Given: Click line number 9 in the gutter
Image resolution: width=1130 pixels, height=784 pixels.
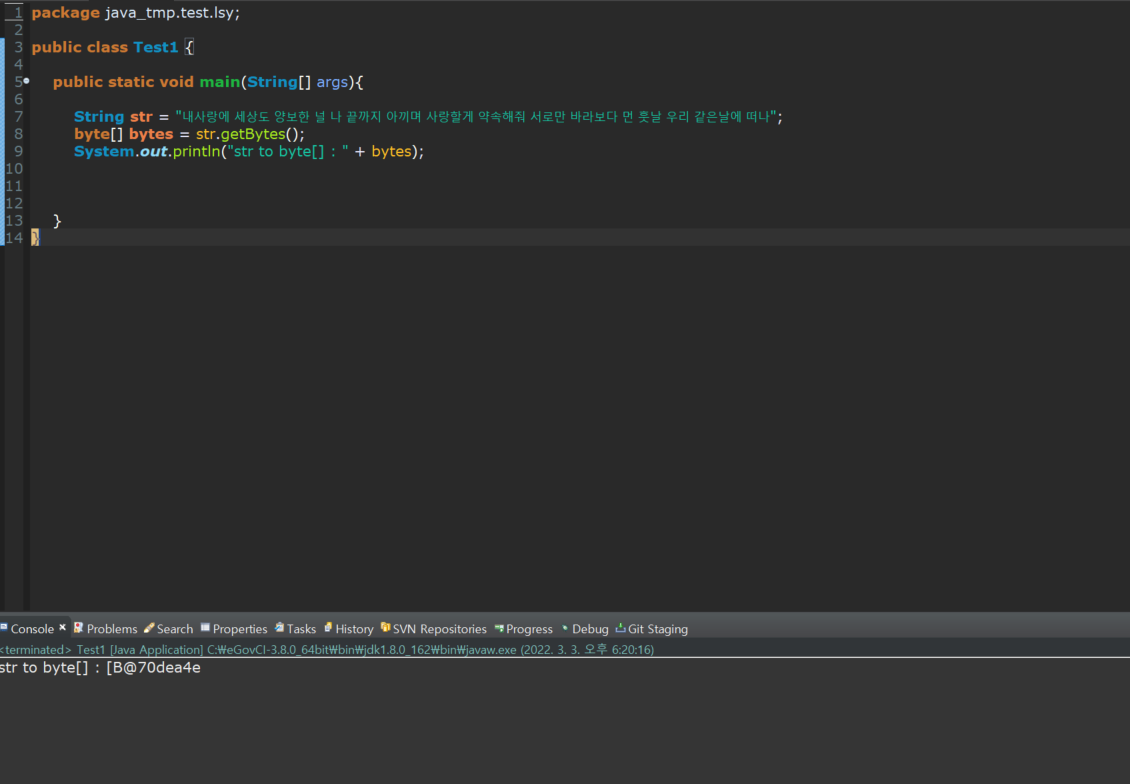Looking at the screenshot, I should [x=18, y=151].
